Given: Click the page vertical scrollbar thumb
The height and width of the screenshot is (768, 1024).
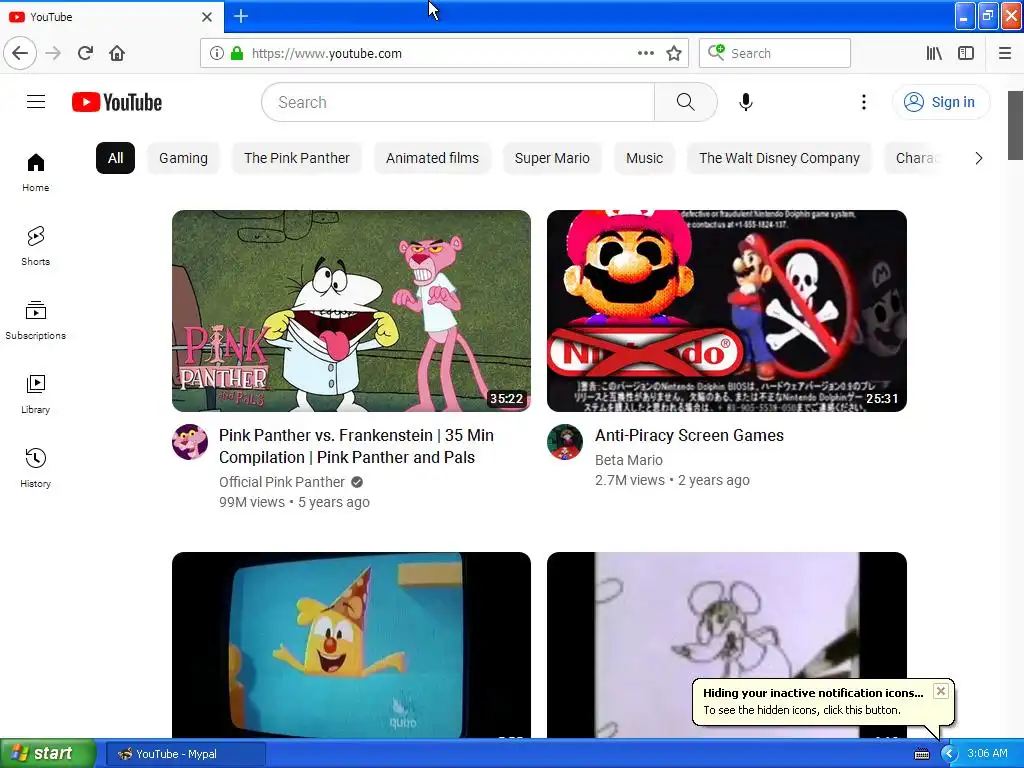Looking at the screenshot, I should 1015,125.
